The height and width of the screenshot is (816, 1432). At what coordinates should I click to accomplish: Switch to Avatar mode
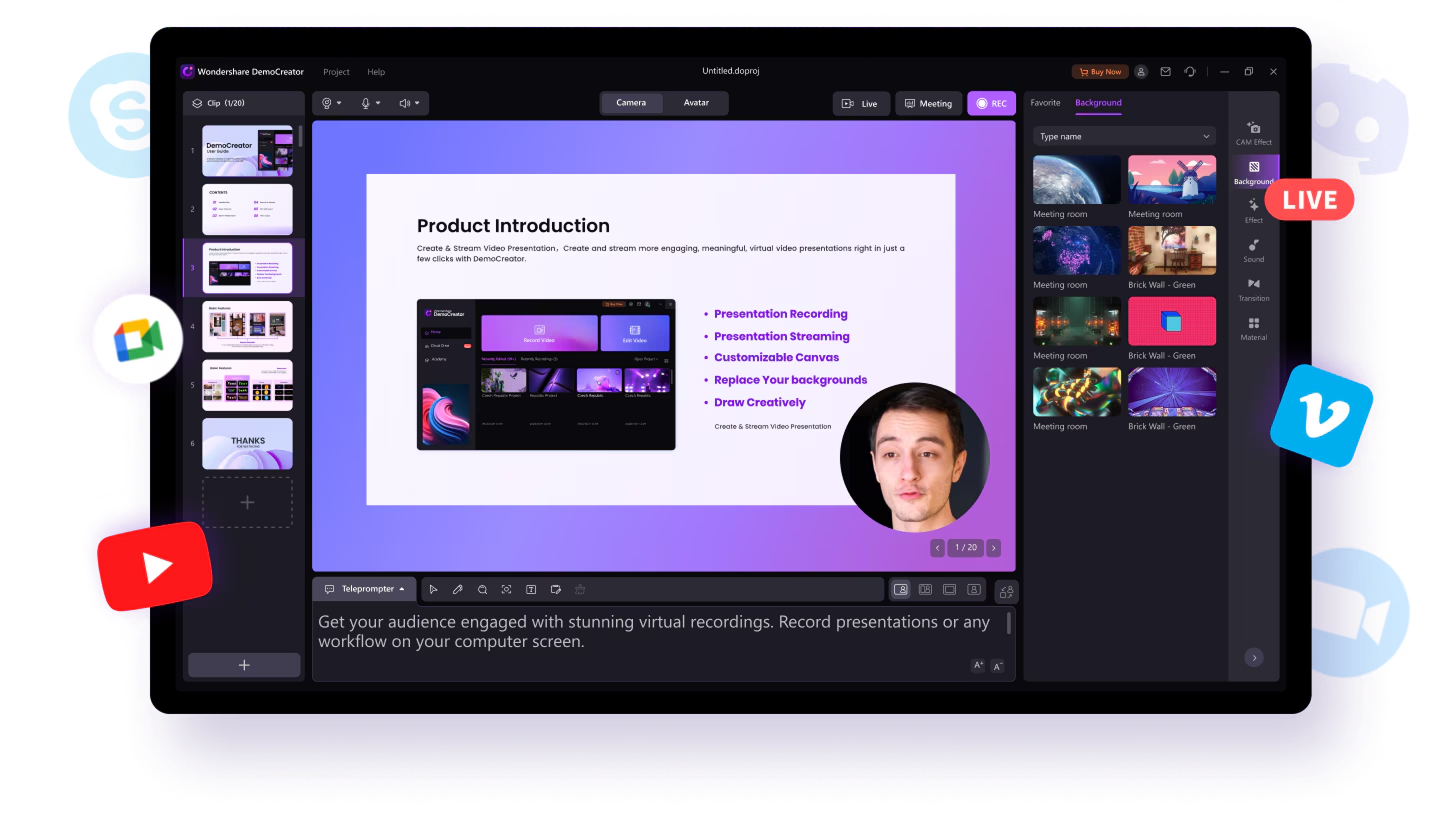(x=696, y=103)
